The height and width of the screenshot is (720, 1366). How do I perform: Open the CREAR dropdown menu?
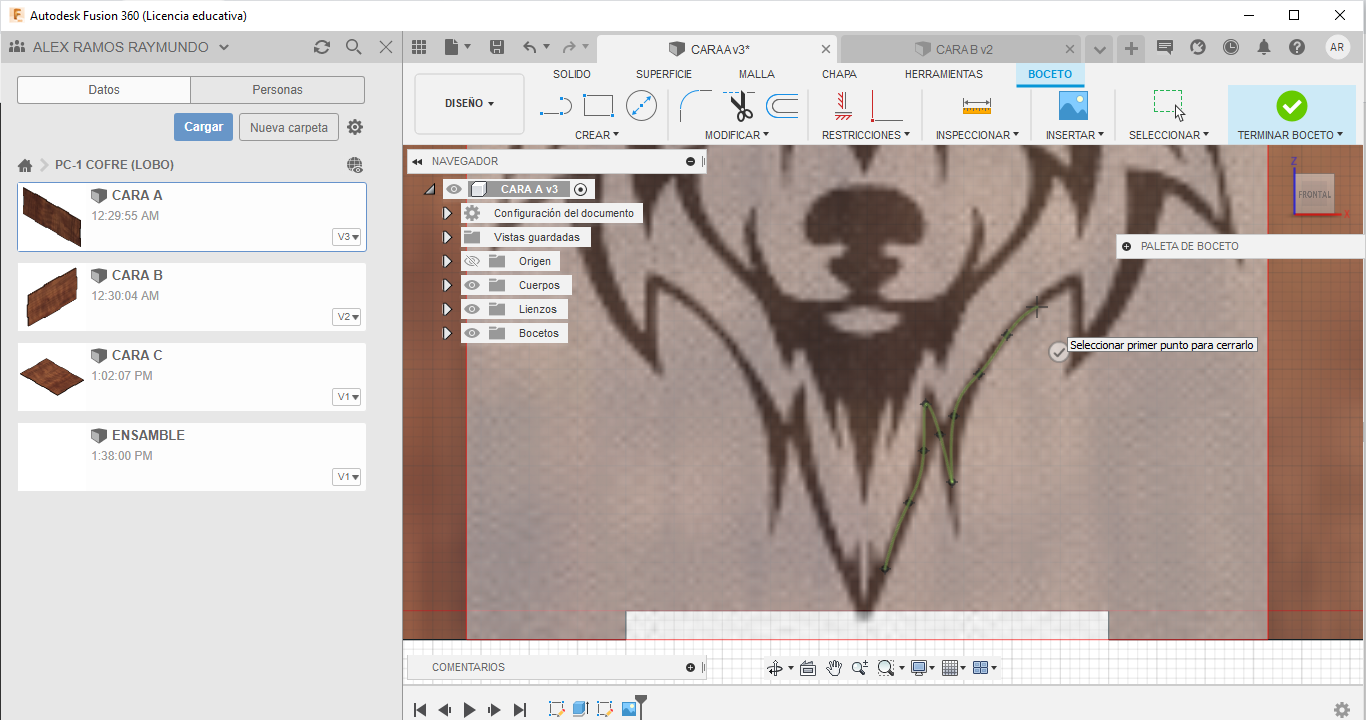(x=597, y=135)
